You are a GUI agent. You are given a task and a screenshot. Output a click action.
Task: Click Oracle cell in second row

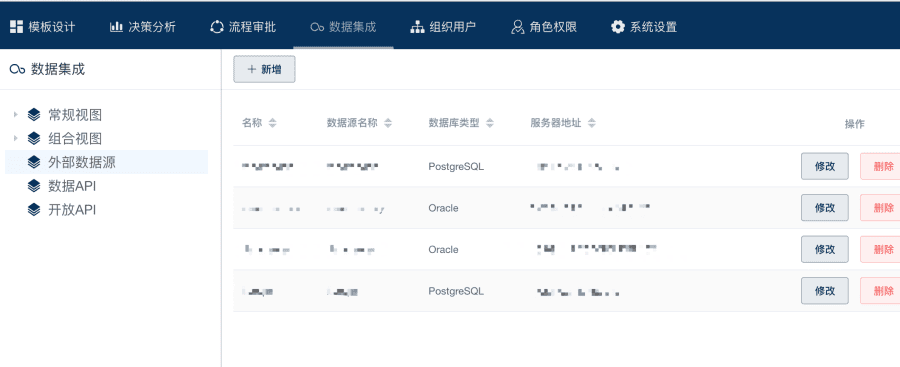coord(443,208)
